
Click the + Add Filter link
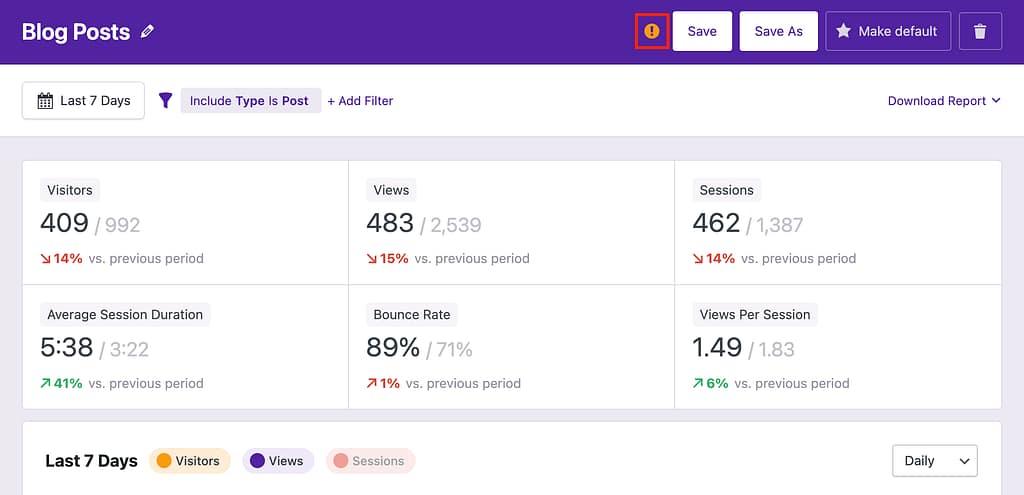[361, 100]
